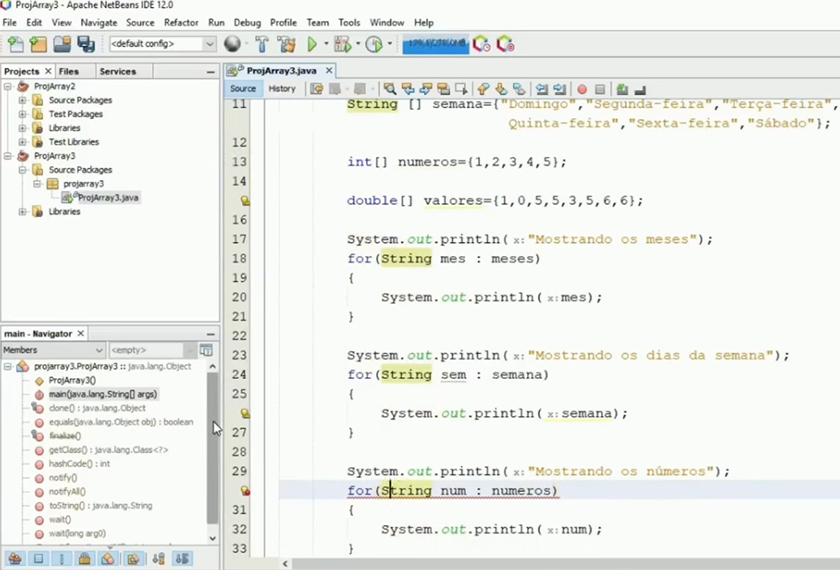This screenshot has height=570, width=840.
Task: Open the Members dropdown in Navigator
Action: [53, 350]
